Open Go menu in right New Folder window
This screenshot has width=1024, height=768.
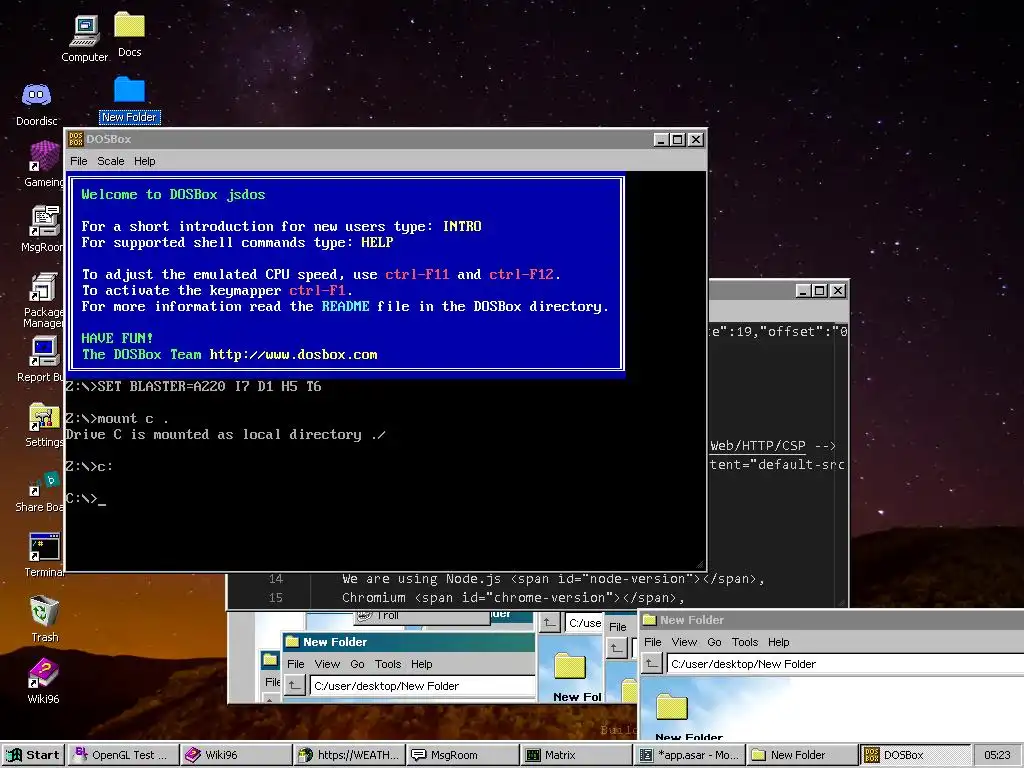tap(714, 642)
